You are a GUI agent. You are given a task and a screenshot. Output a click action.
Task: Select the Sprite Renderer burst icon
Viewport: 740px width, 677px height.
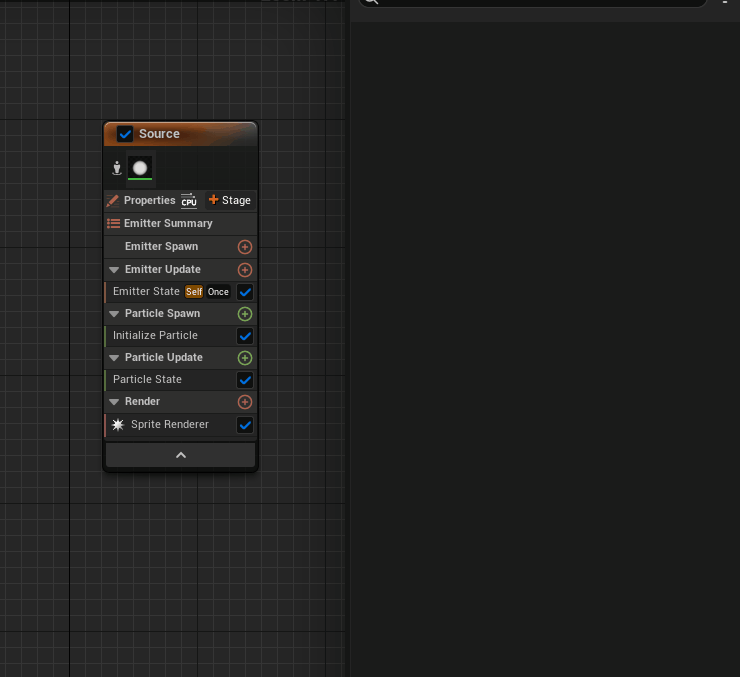118,425
